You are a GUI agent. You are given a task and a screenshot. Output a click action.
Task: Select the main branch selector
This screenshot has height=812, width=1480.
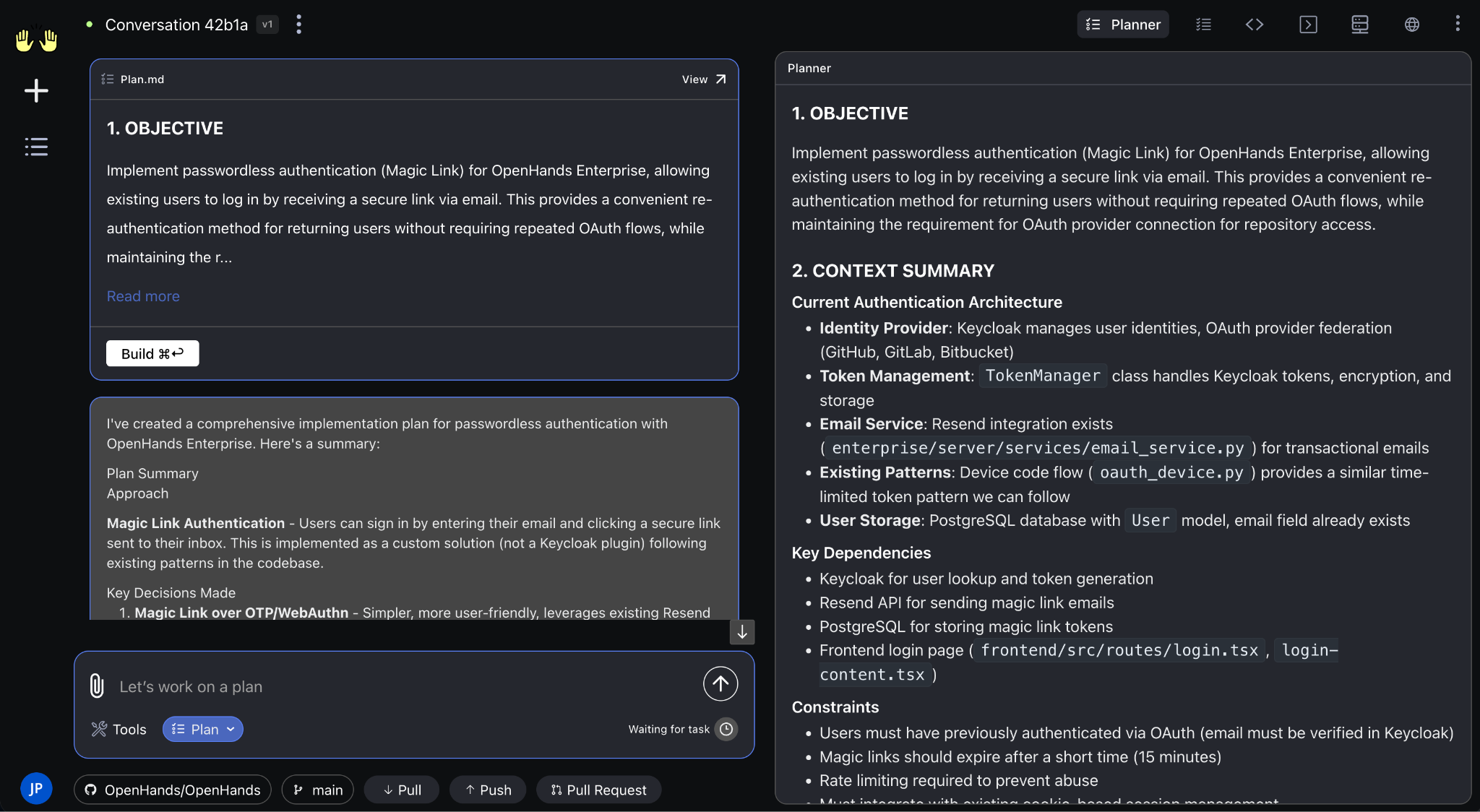coord(318,790)
